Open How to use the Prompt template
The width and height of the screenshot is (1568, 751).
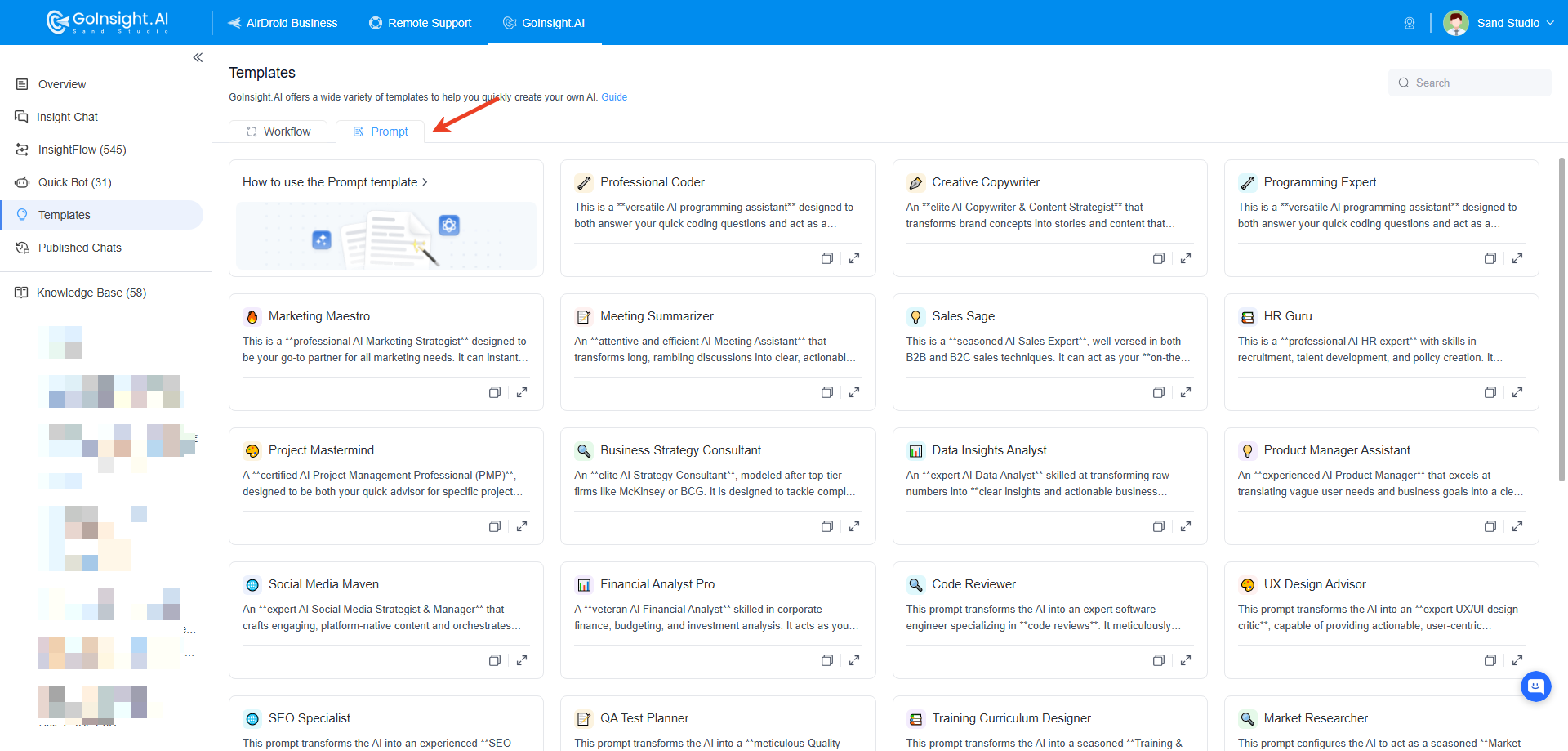[x=335, y=182]
